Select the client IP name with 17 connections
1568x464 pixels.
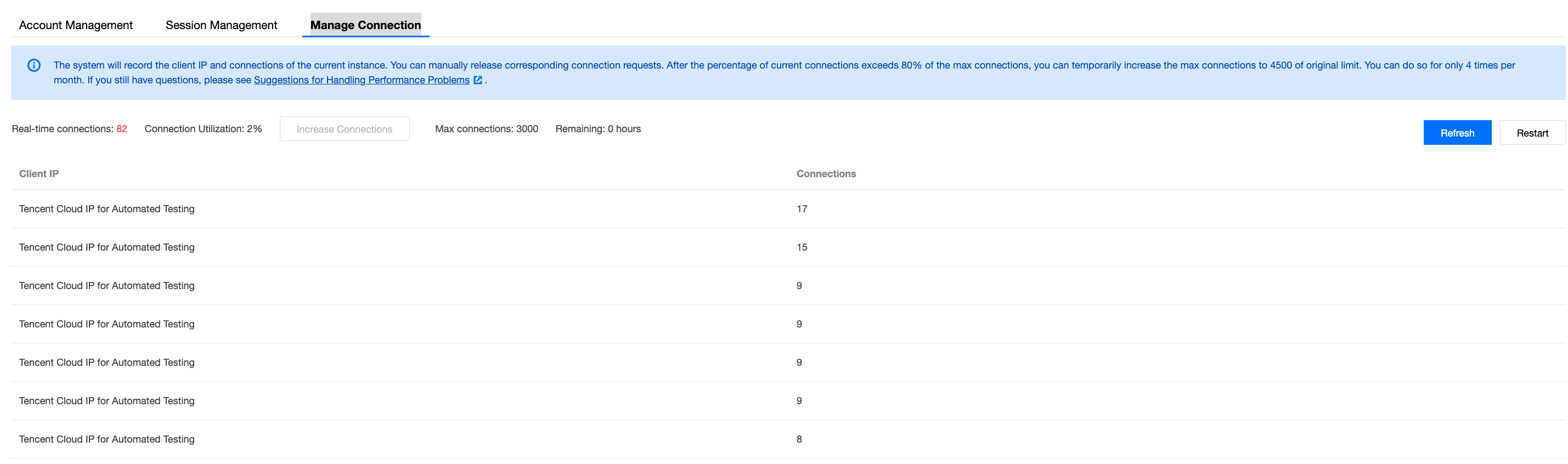[x=106, y=208]
